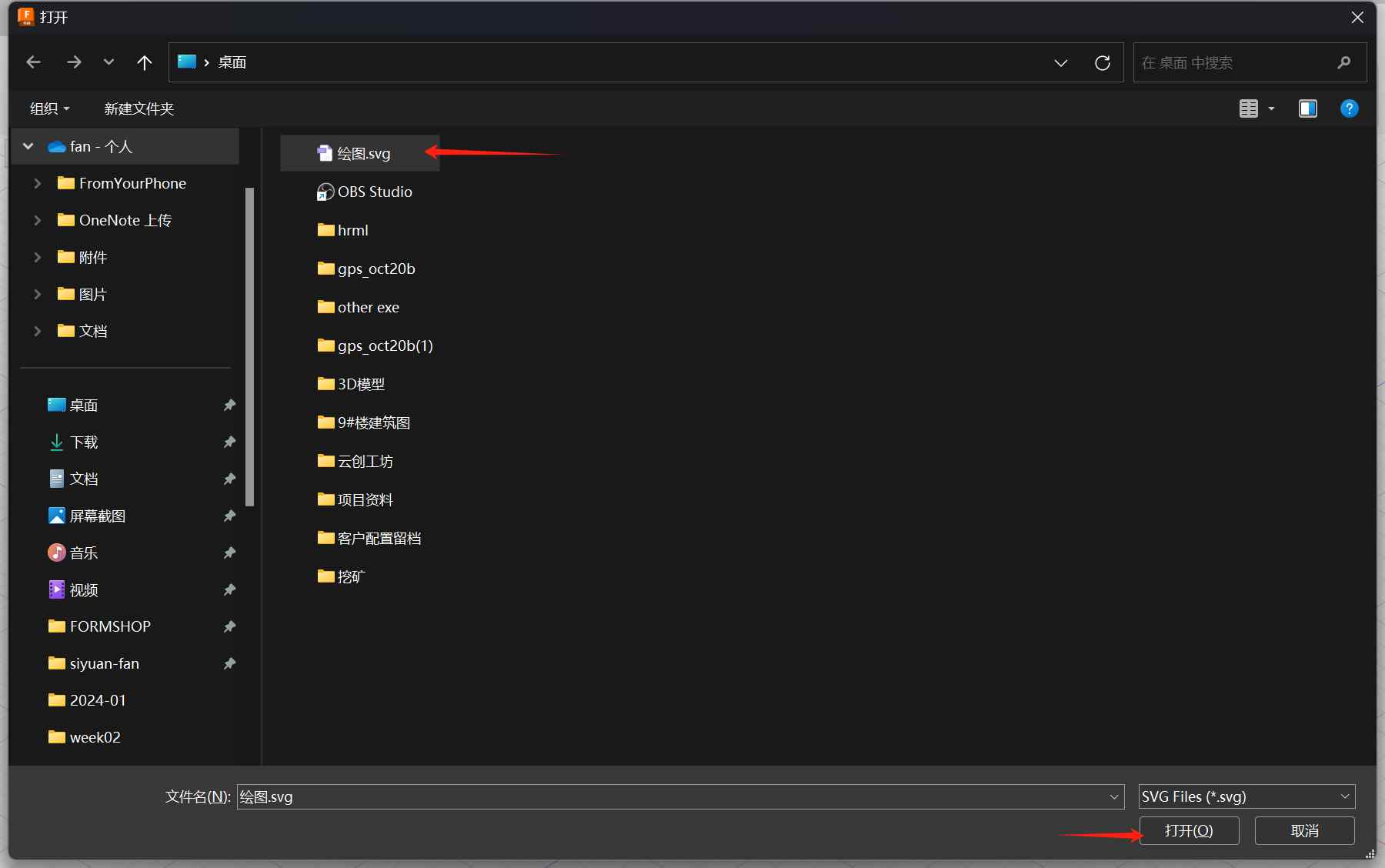Open the 组织 menu
Screen dimensions: 1385x868
point(49,108)
